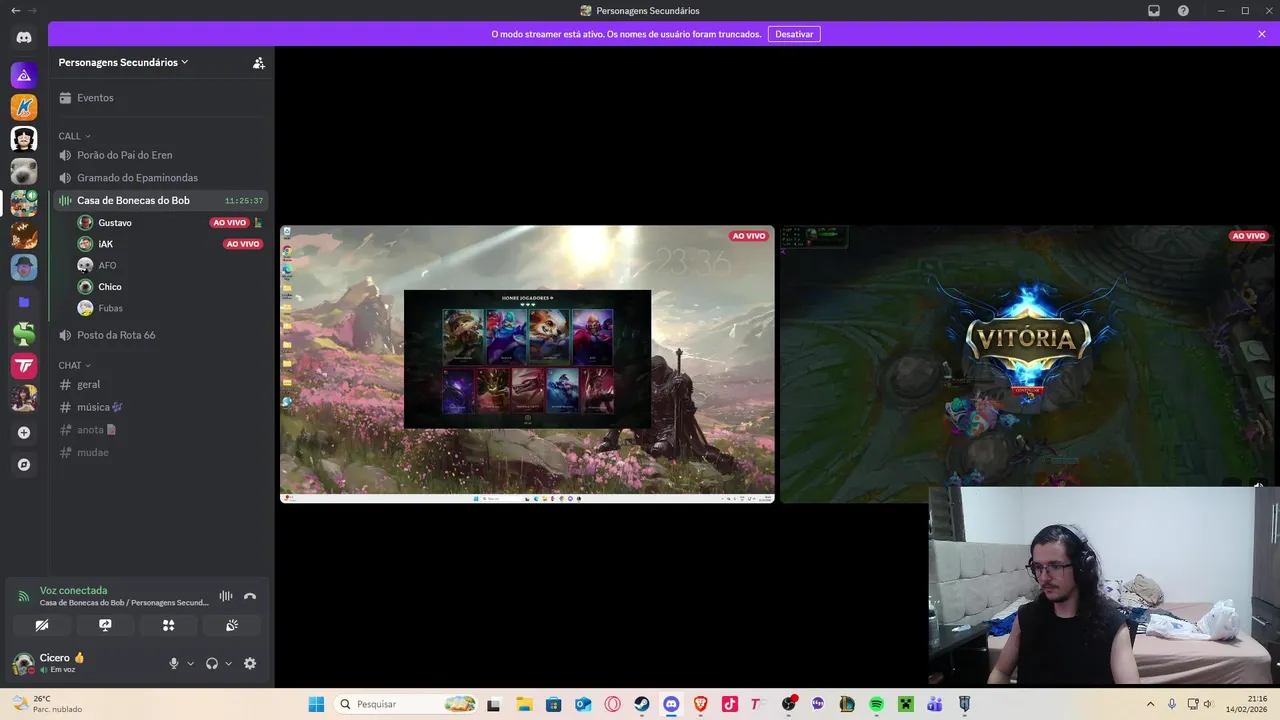This screenshot has height=720, width=1280.
Task: Open the purple folder server icon
Action: (x=24, y=301)
